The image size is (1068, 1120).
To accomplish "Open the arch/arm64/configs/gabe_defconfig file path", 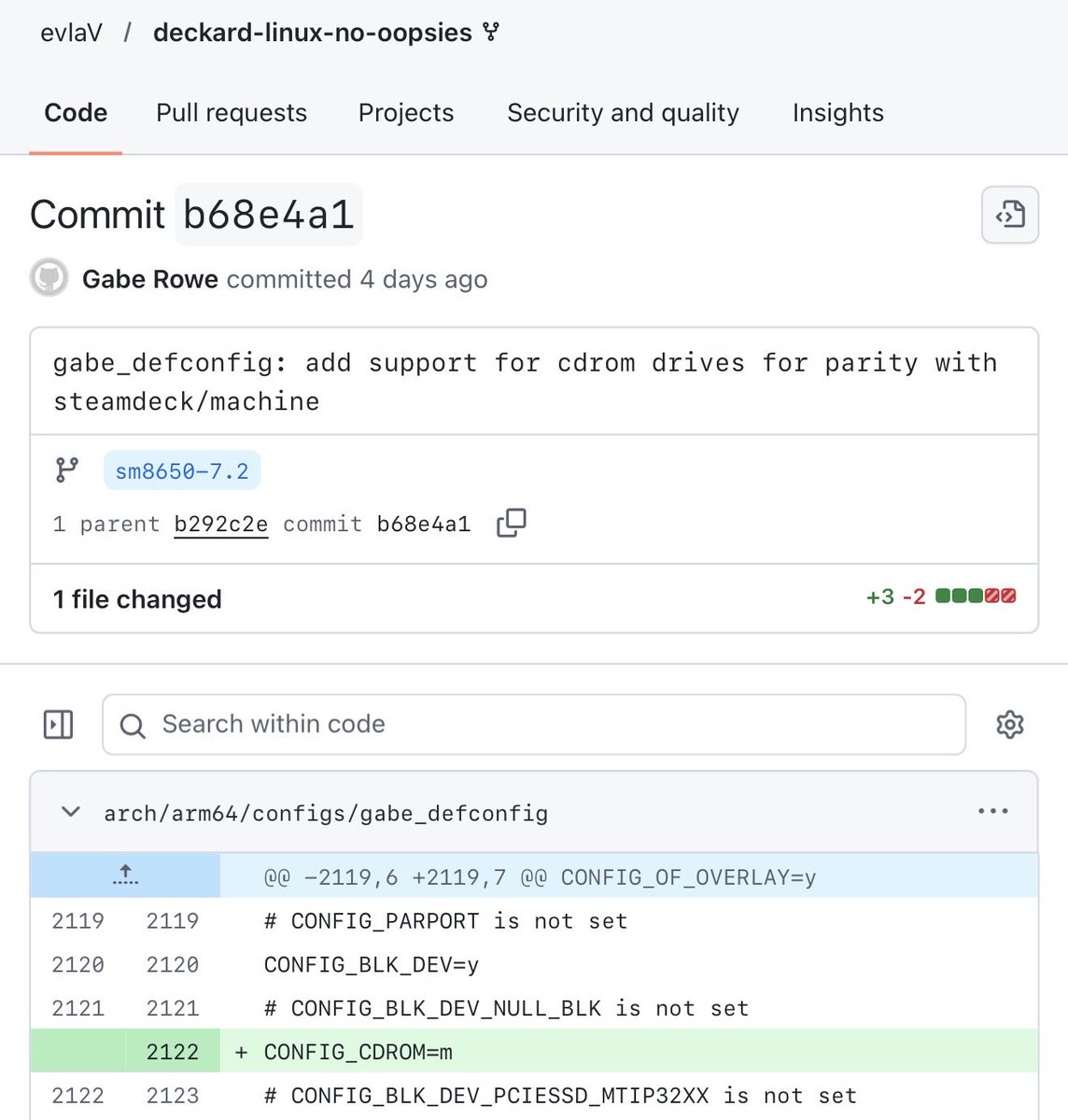I will point(326,813).
